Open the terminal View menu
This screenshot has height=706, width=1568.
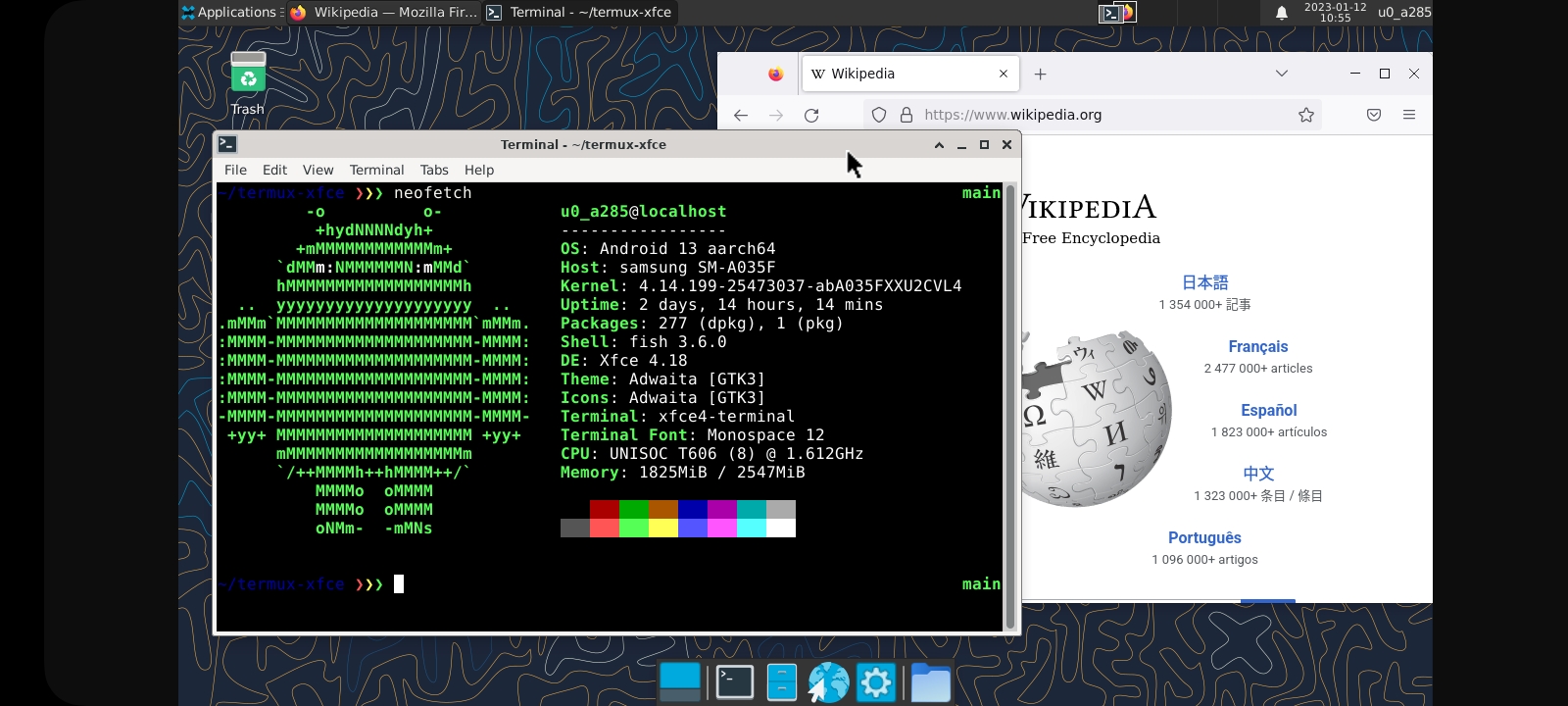coord(318,170)
